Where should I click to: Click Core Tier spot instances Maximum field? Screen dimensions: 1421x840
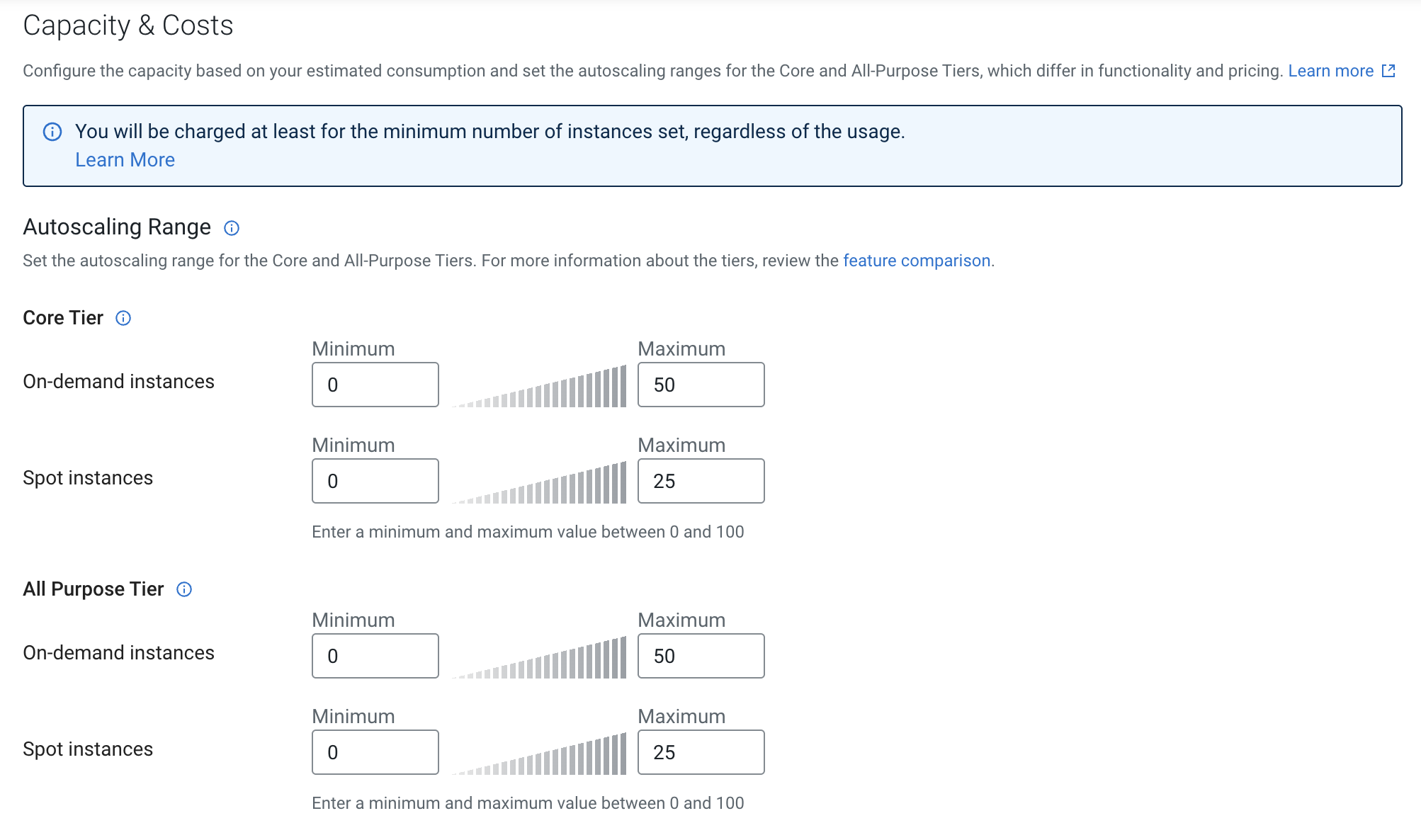[701, 481]
